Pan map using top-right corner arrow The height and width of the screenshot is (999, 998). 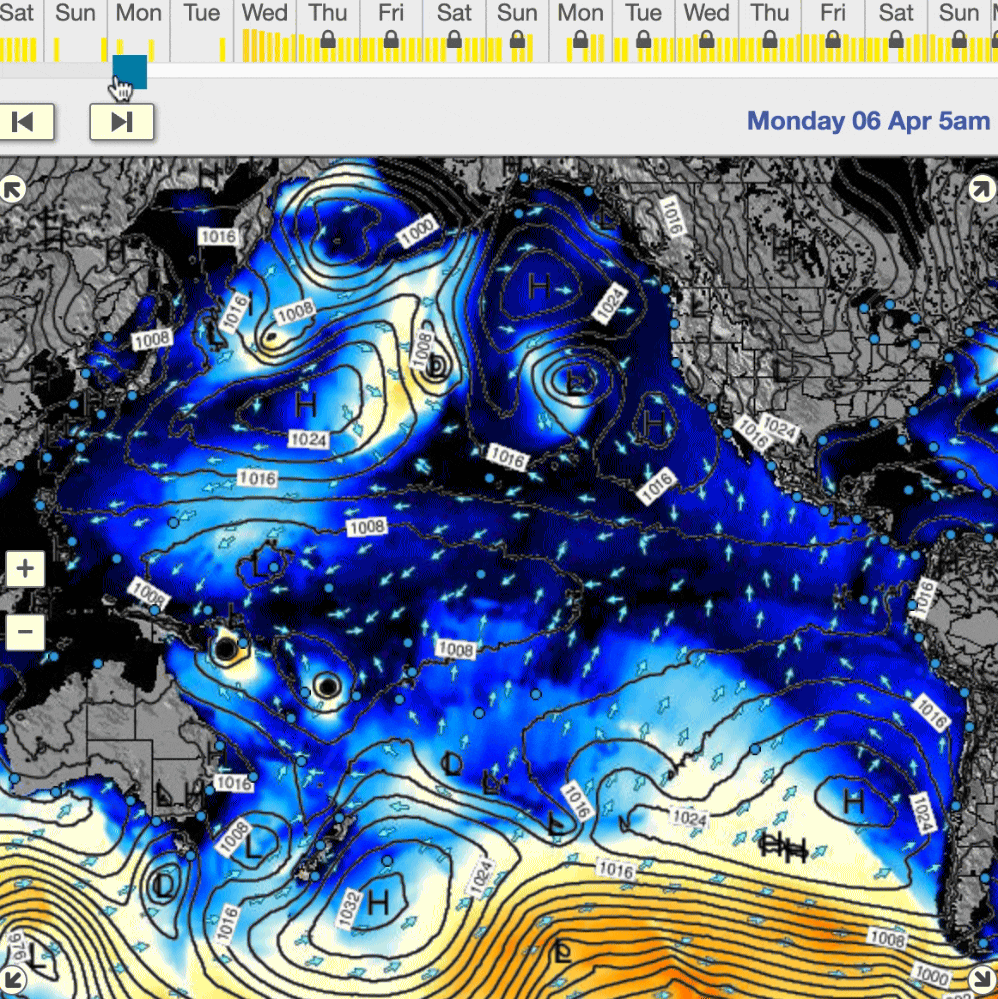pos(982,189)
